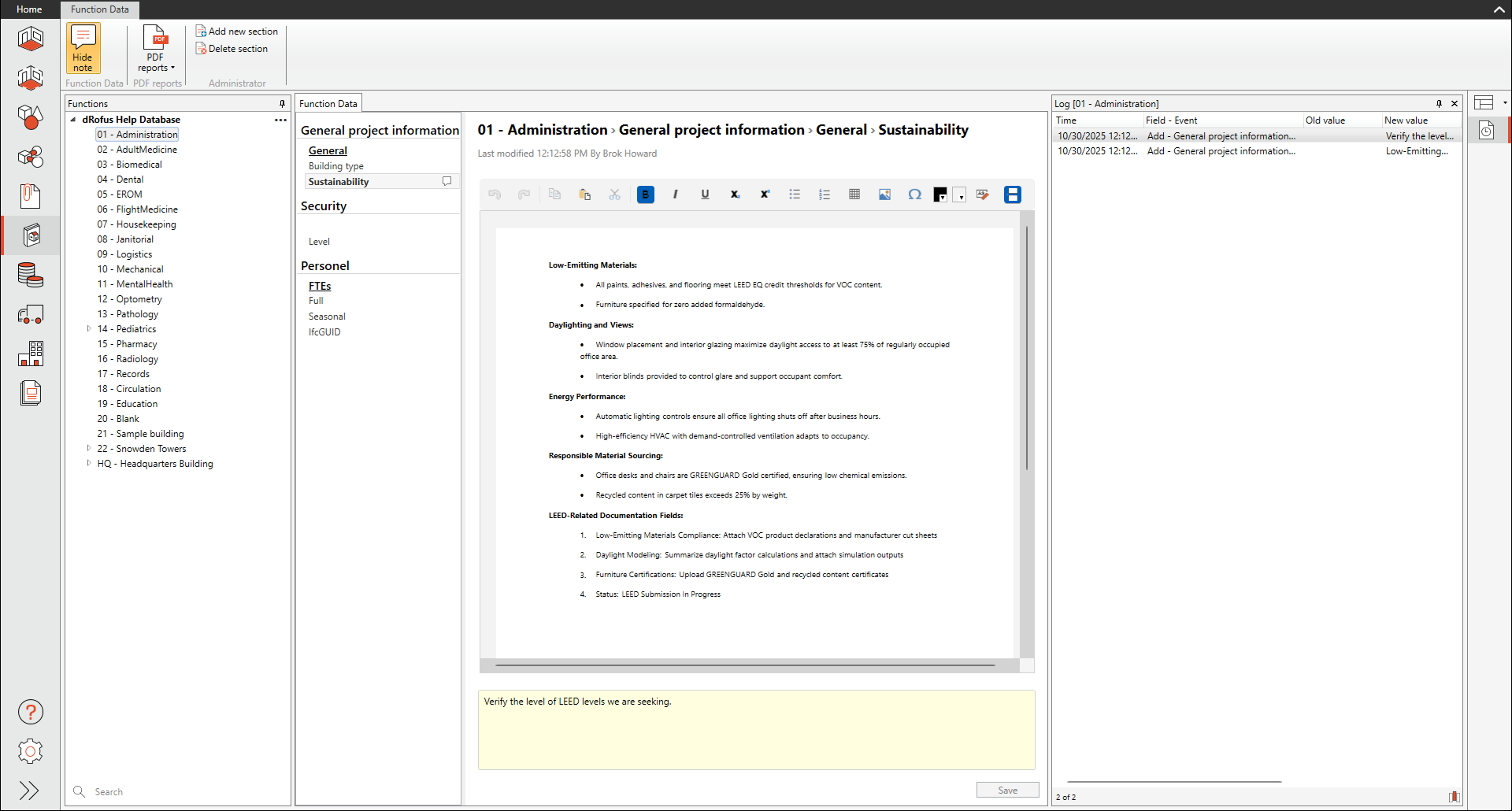Insert a table in the editor
The image size is (1512, 811).
854,194
